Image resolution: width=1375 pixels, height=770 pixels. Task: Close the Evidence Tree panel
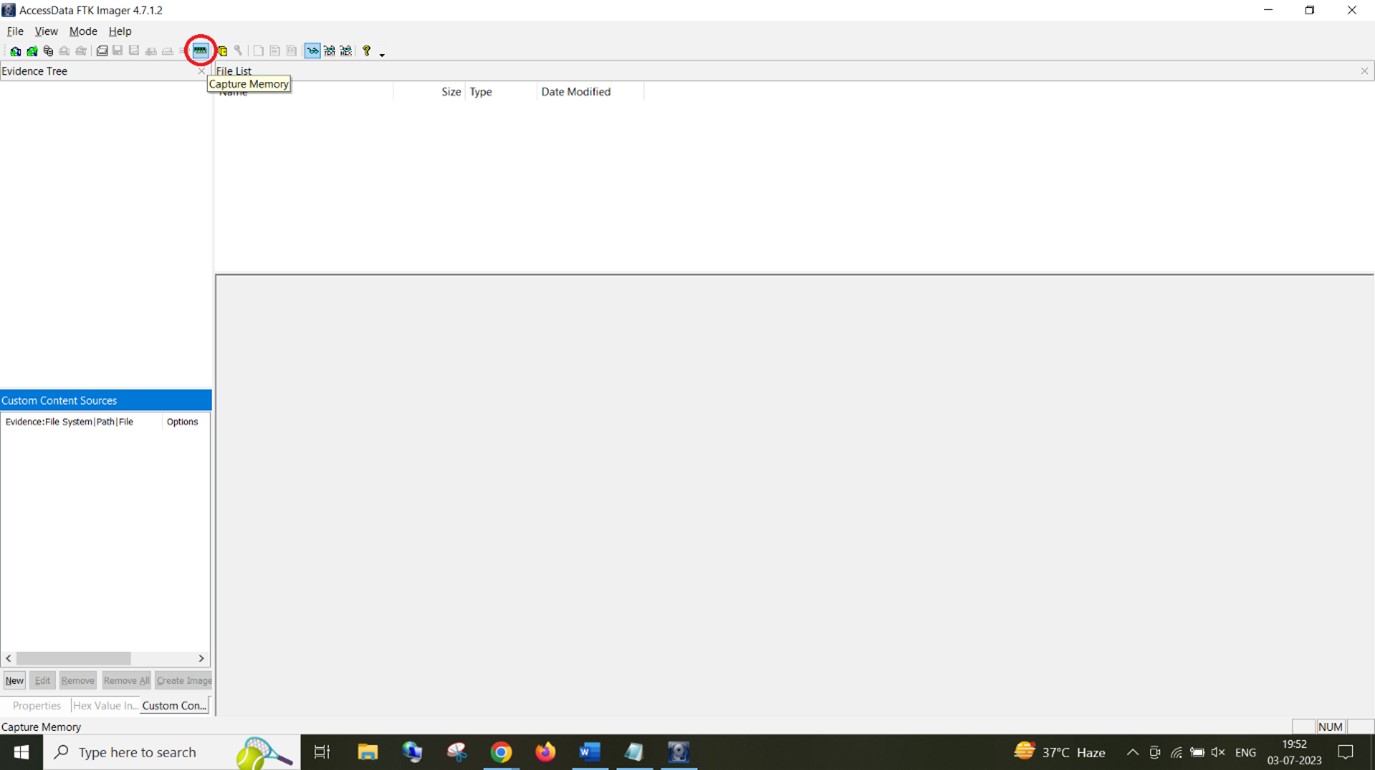(x=201, y=71)
